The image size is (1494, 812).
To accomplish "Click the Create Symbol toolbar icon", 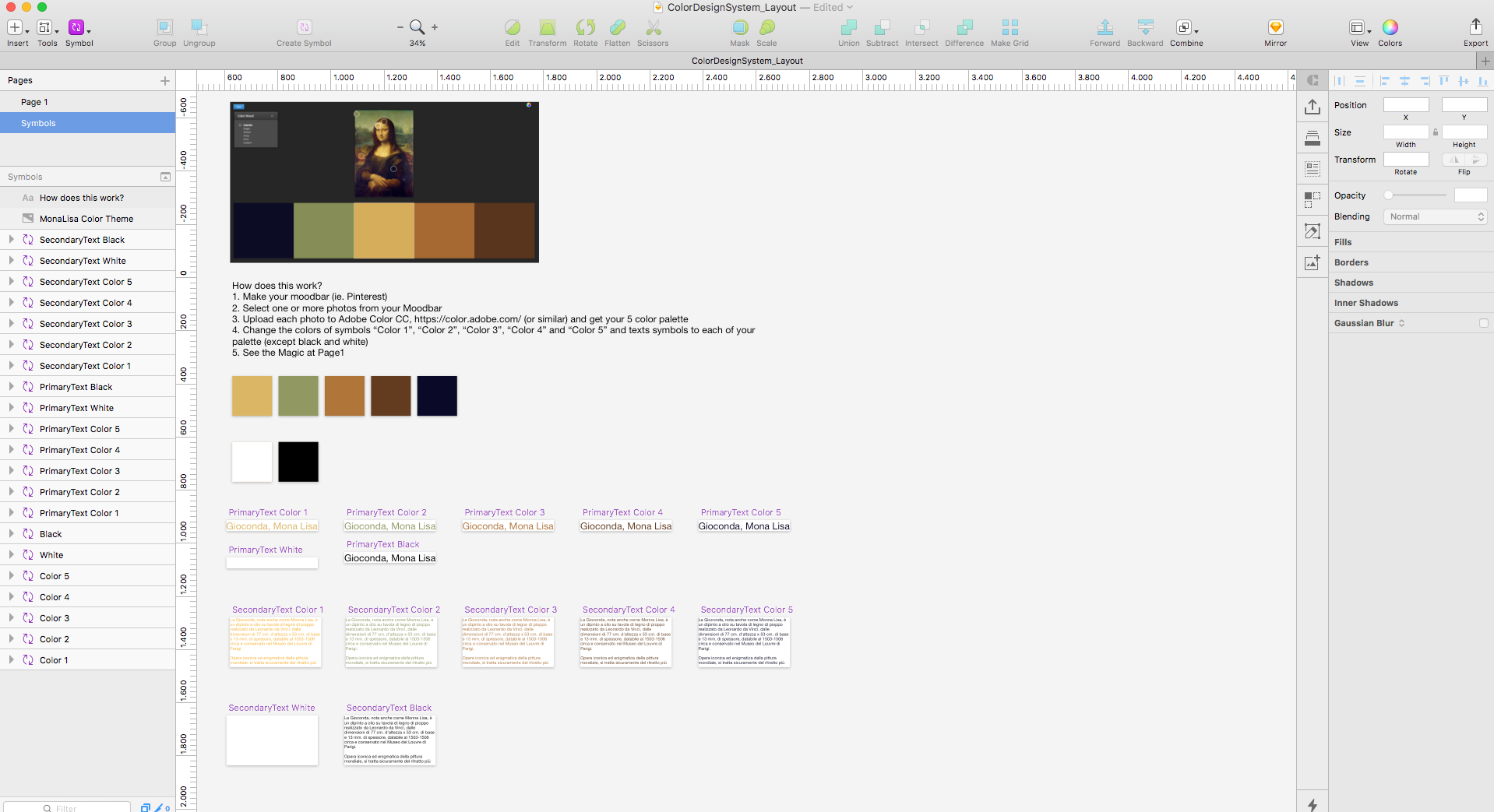I will coord(304,28).
